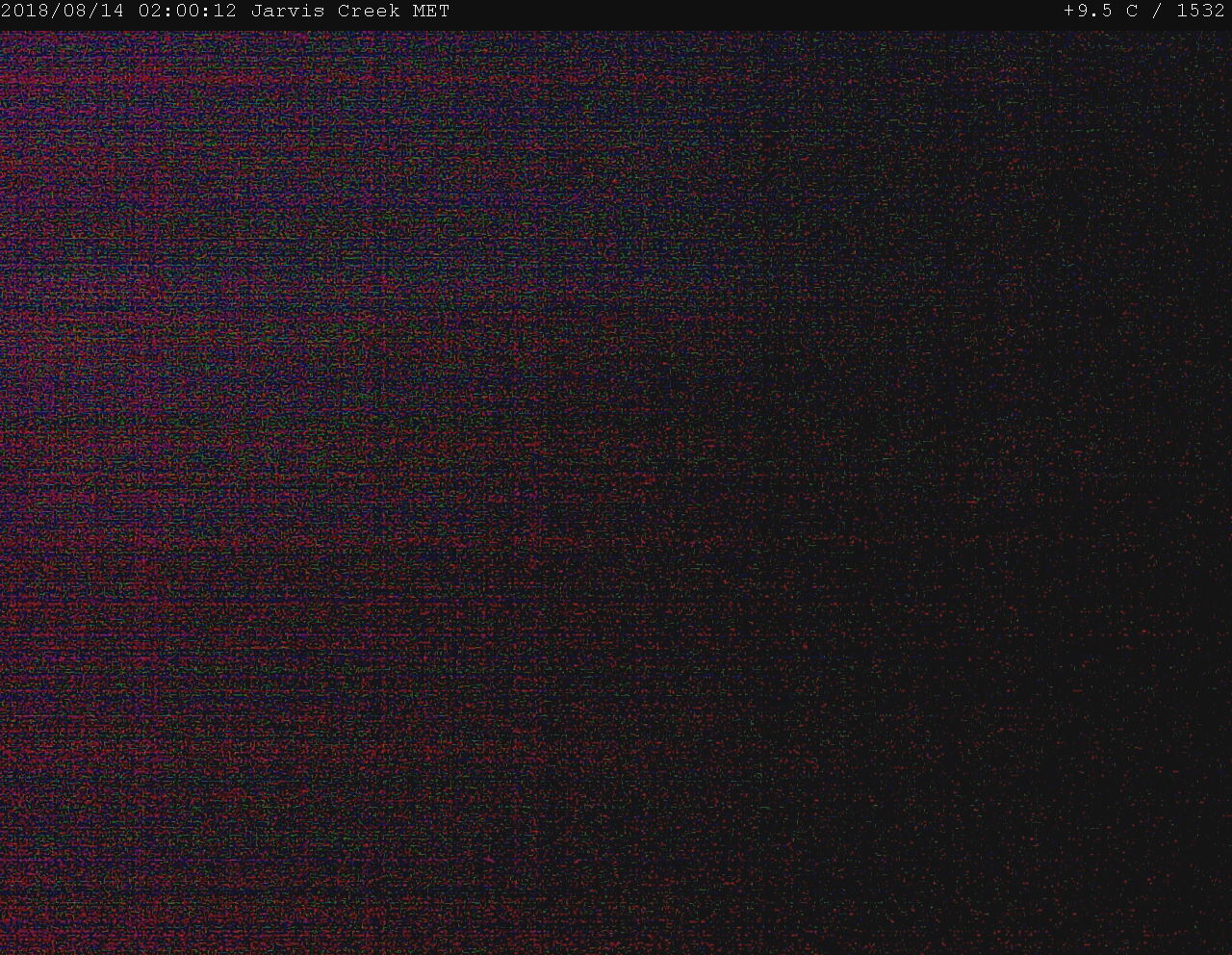Click the seconds digits 12 in timestamp
Screen dimensions: 1232x955
(226, 12)
